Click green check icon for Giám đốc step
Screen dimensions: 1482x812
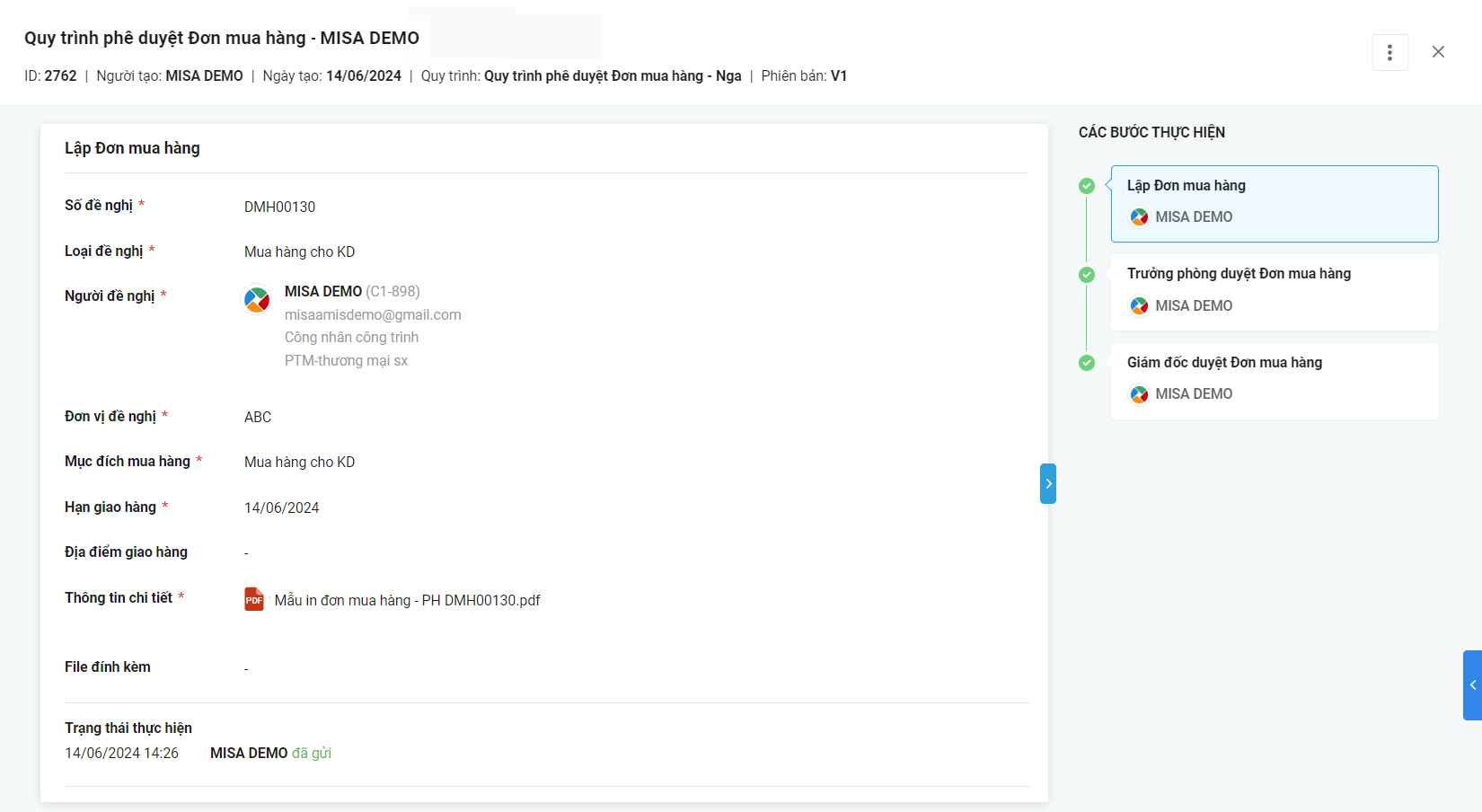point(1087,363)
